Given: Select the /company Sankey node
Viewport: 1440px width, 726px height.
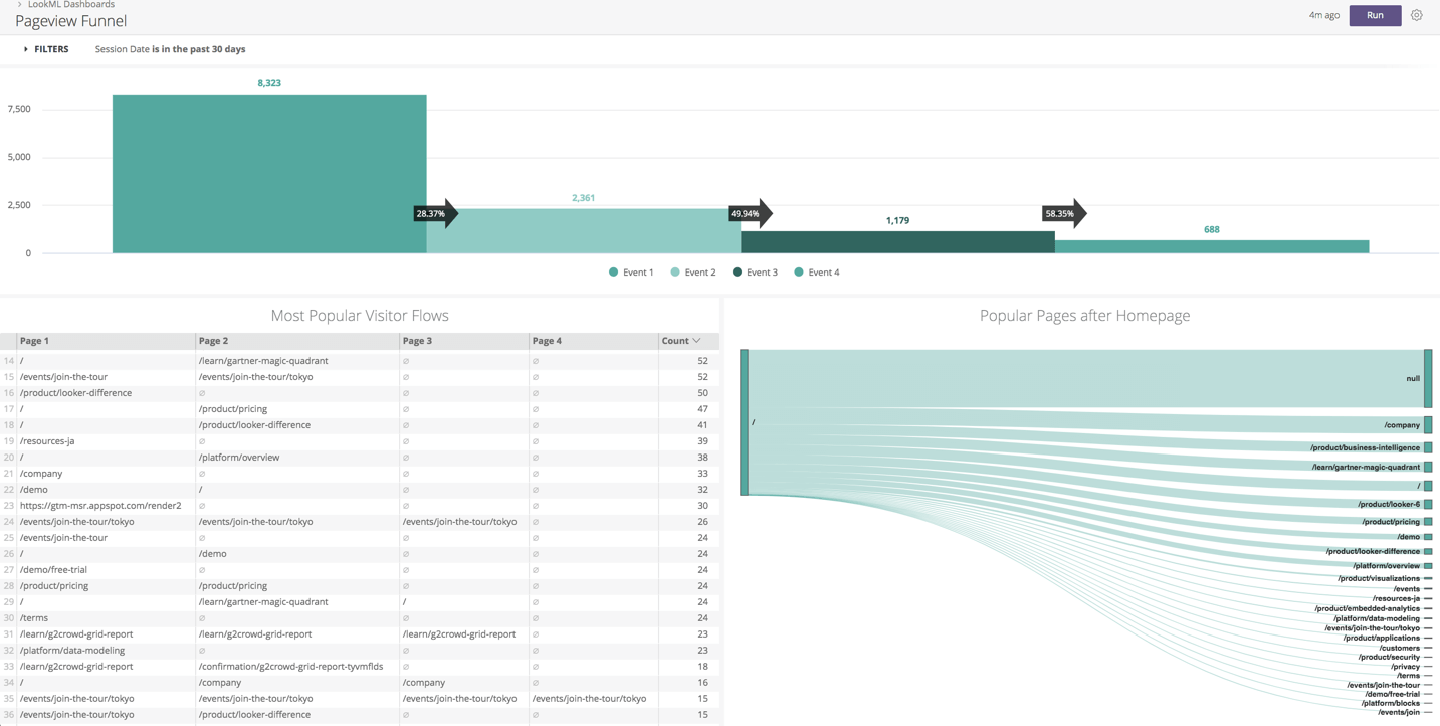Looking at the screenshot, I should pyautogui.click(x=1428, y=425).
